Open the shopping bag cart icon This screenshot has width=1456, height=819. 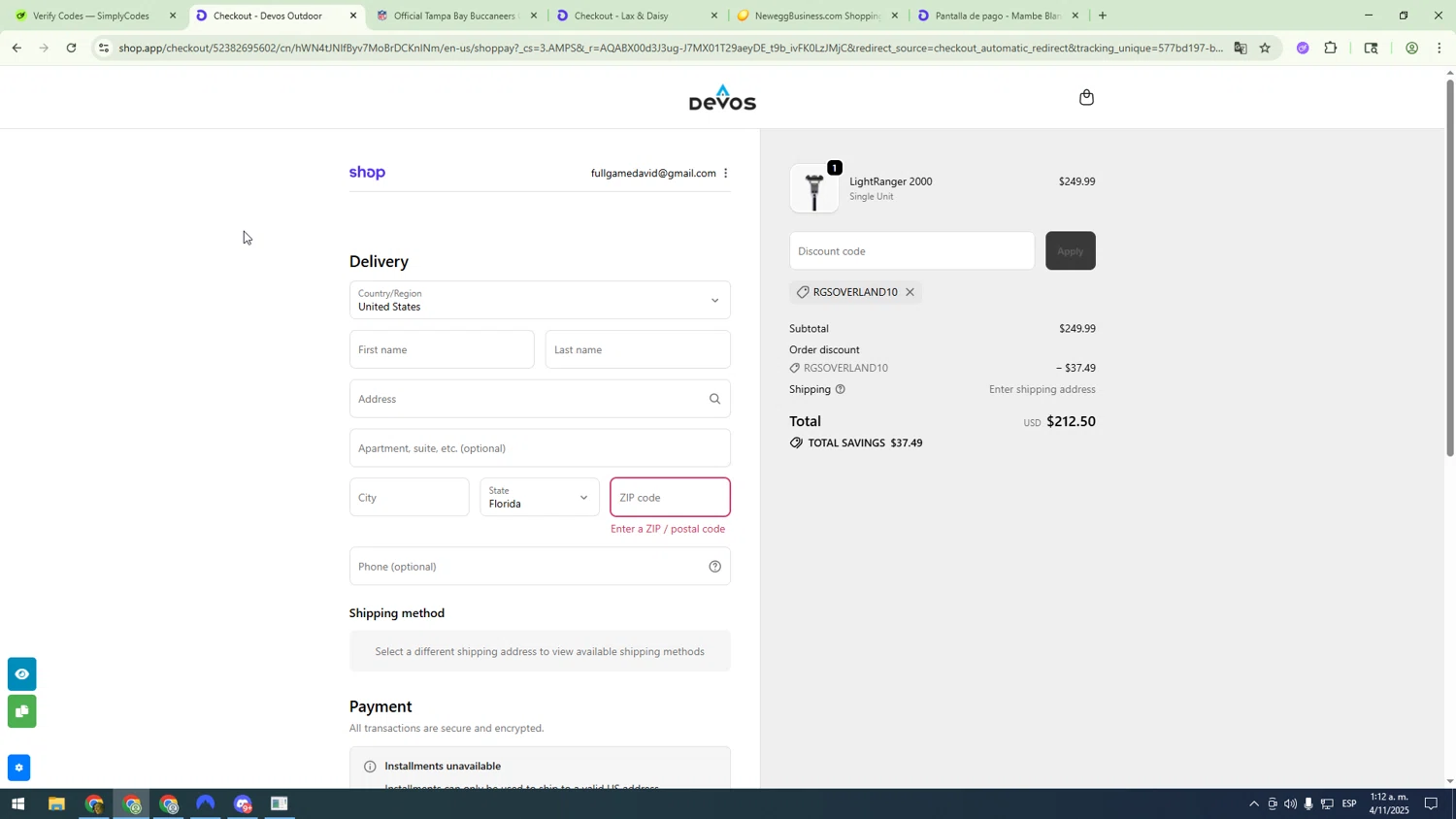tap(1086, 97)
